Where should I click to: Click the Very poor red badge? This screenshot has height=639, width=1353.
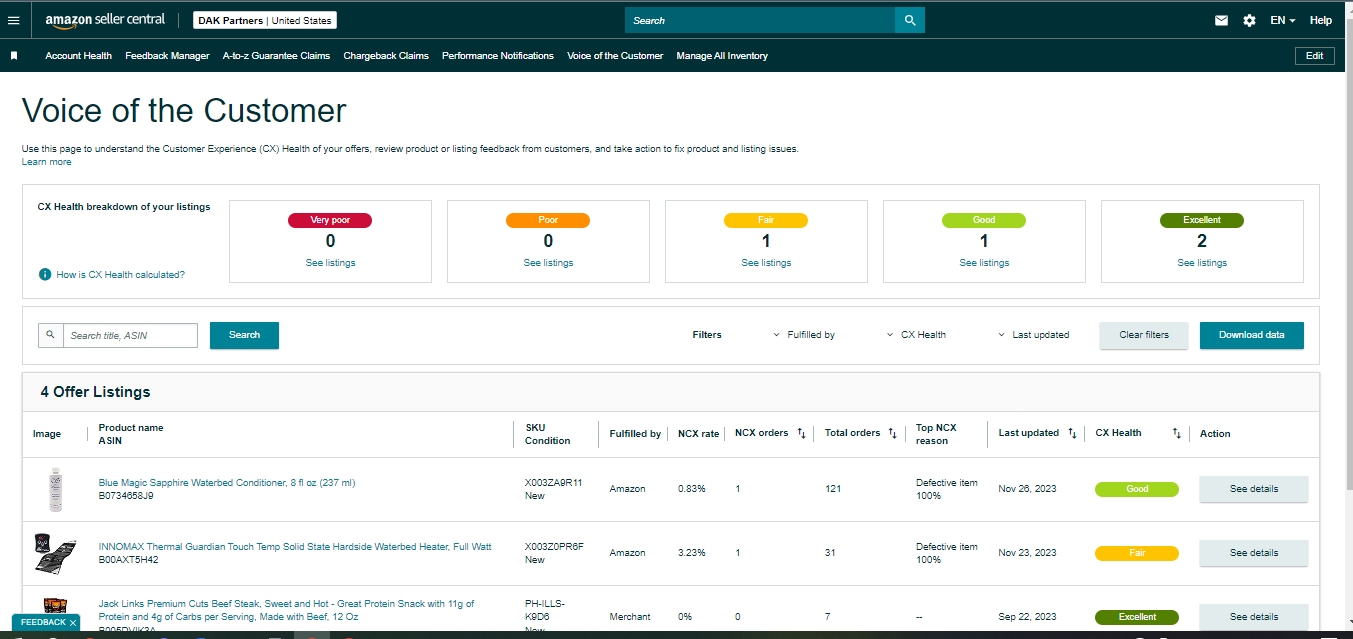(x=330, y=220)
